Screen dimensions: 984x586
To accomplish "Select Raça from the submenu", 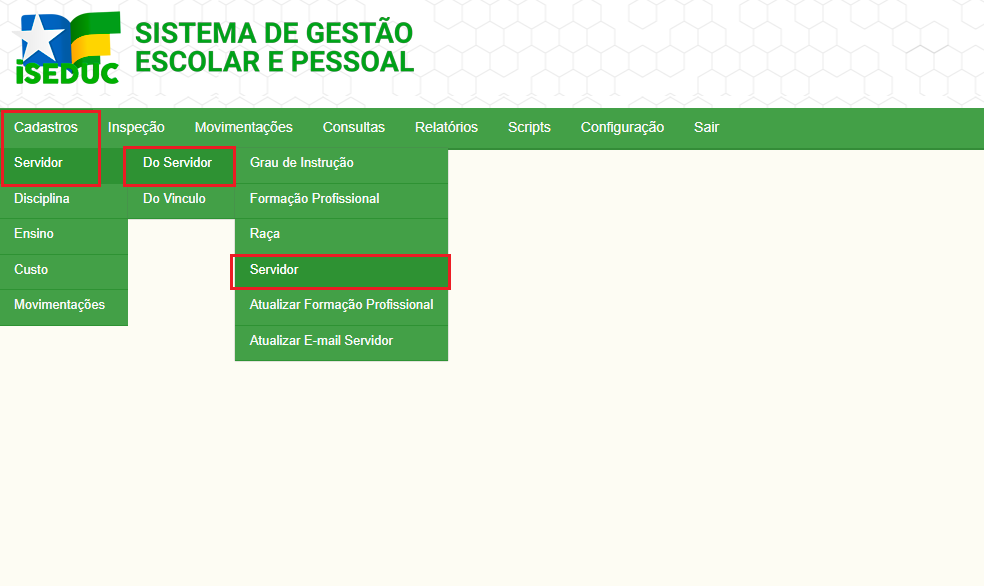I will tap(265, 234).
